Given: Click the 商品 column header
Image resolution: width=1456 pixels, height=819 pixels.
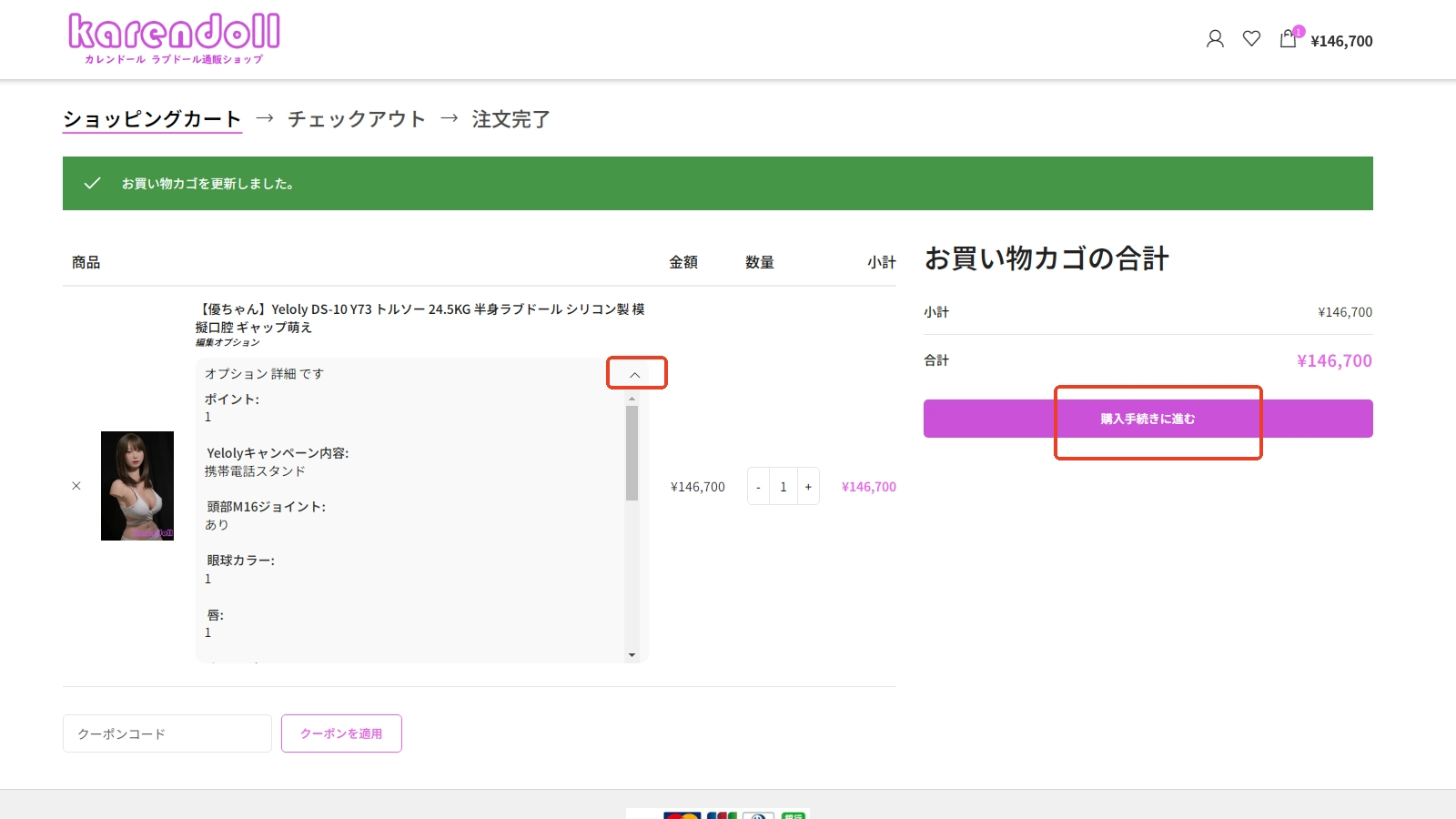Looking at the screenshot, I should (x=86, y=262).
